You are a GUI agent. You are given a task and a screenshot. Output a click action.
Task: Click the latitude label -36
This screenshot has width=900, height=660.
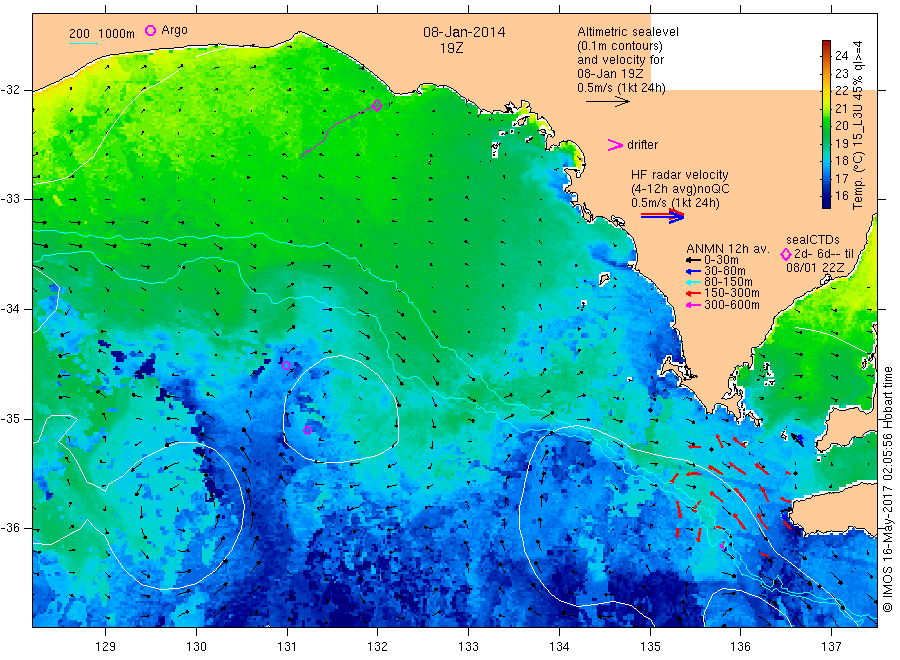point(10,529)
